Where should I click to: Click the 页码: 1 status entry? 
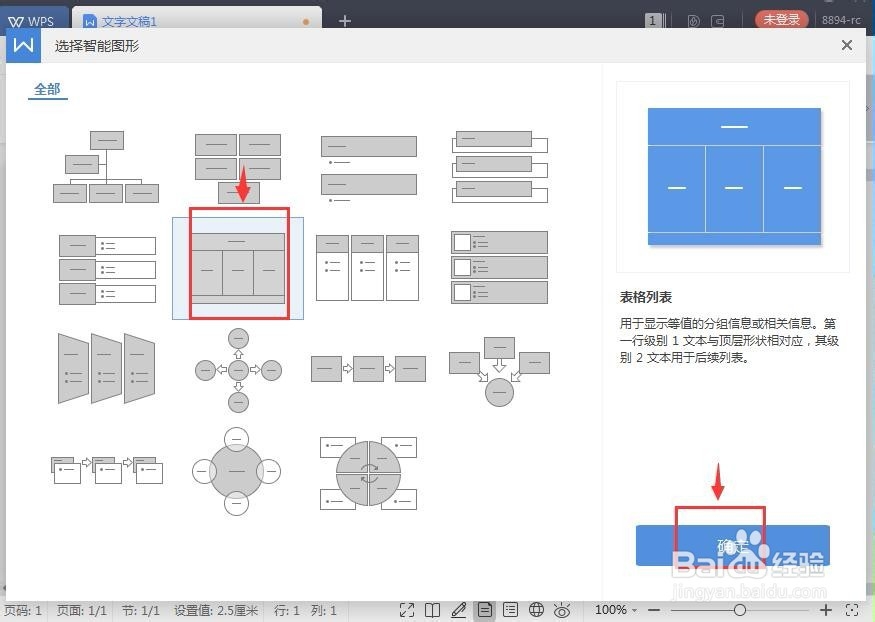23,610
